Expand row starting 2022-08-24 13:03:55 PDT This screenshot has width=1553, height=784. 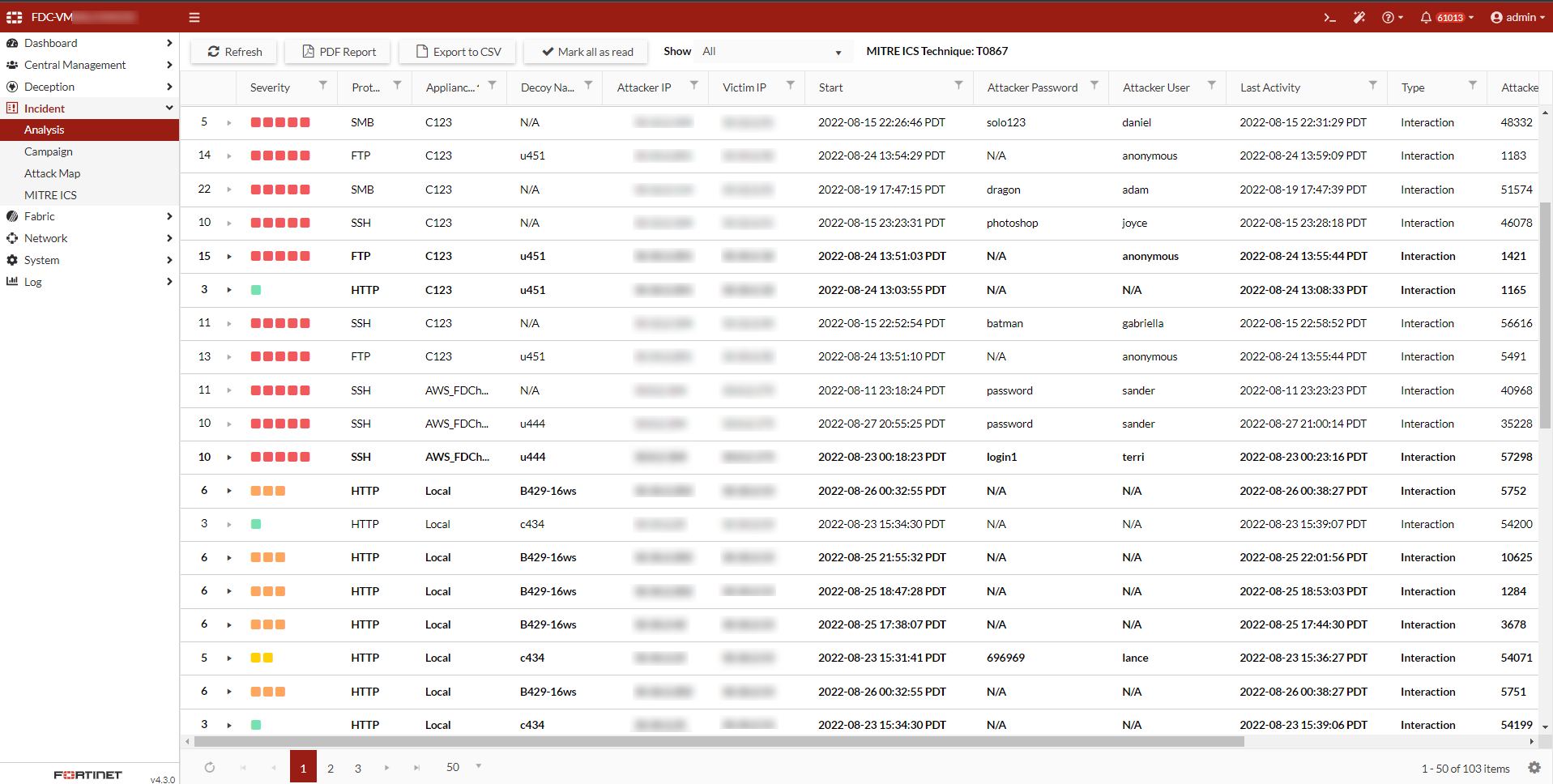coord(229,290)
